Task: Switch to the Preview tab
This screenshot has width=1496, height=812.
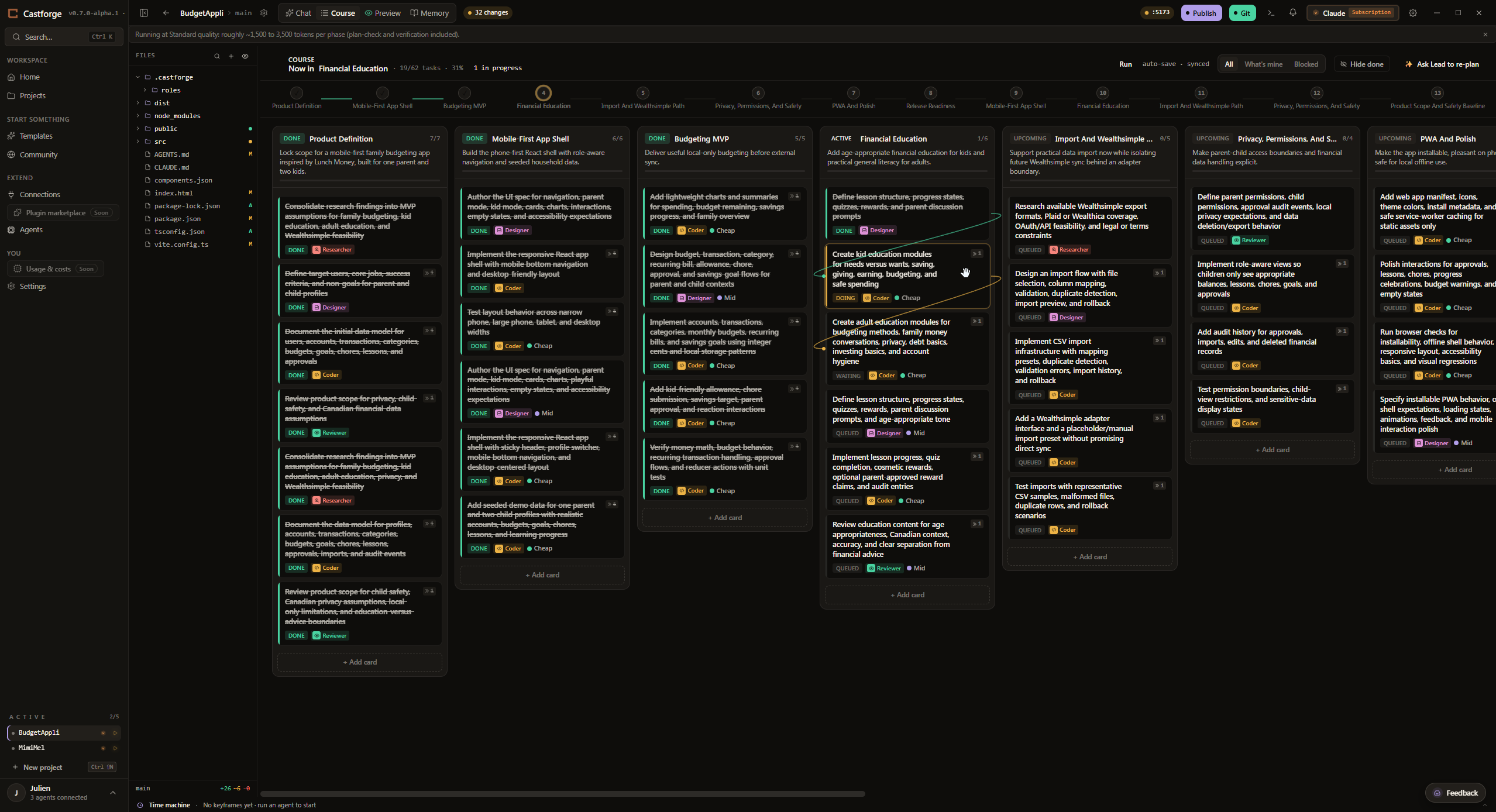Action: point(383,13)
